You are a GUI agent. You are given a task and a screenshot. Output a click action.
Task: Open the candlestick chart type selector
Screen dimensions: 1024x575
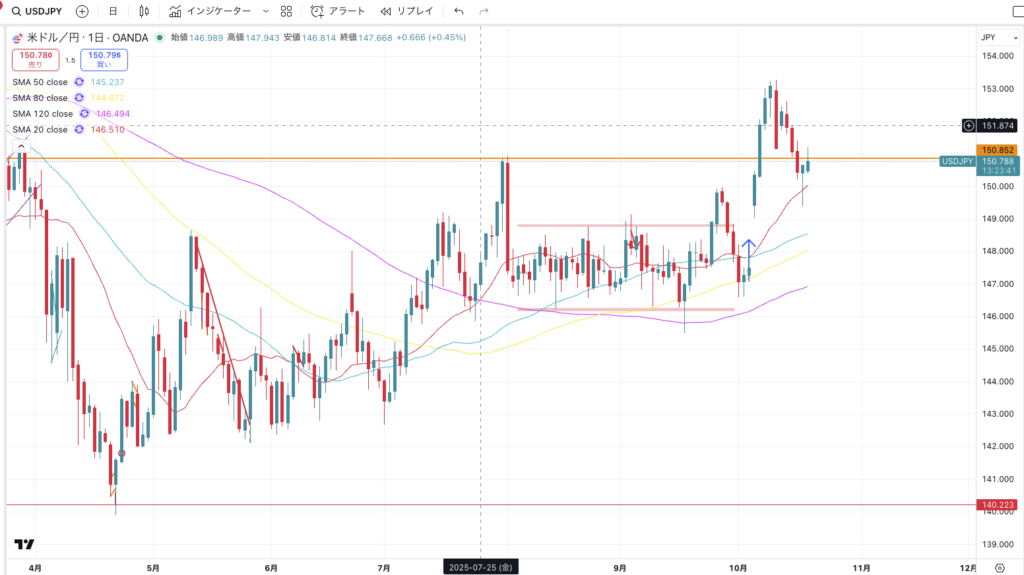click(145, 11)
